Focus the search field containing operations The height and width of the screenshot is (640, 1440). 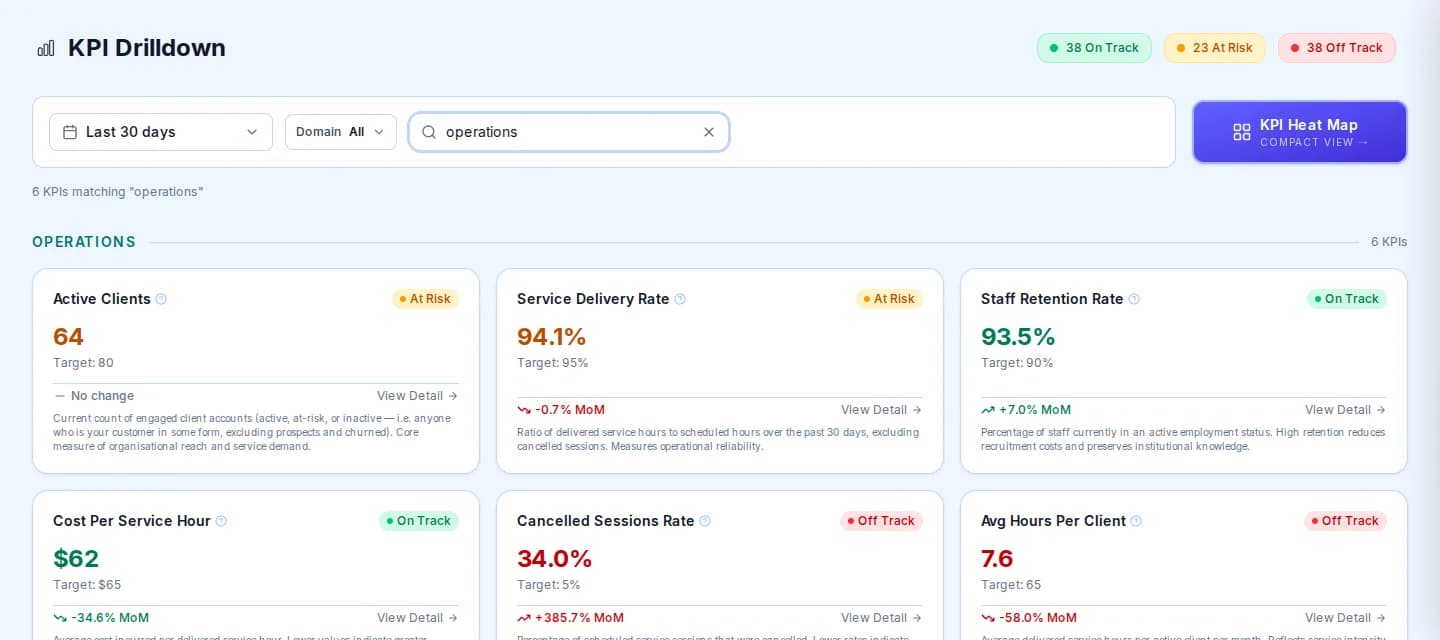point(569,132)
